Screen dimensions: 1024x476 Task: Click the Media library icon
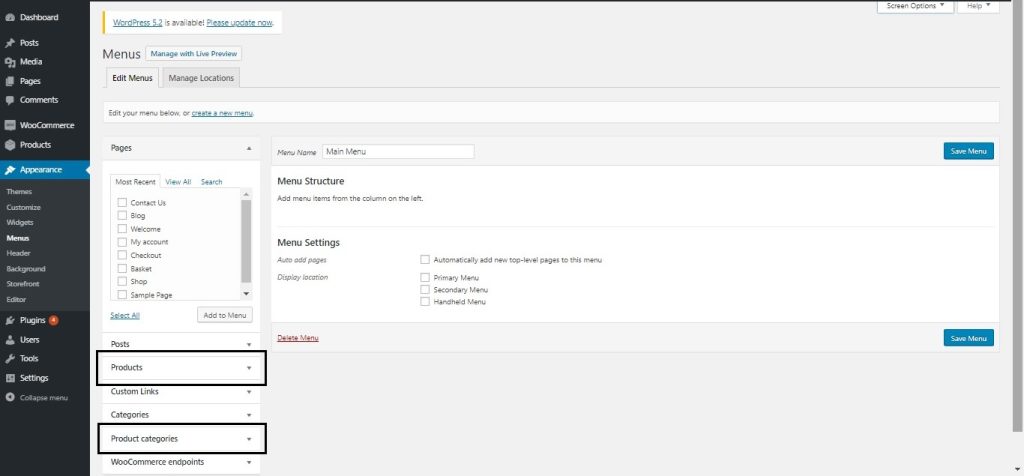tap(10, 62)
